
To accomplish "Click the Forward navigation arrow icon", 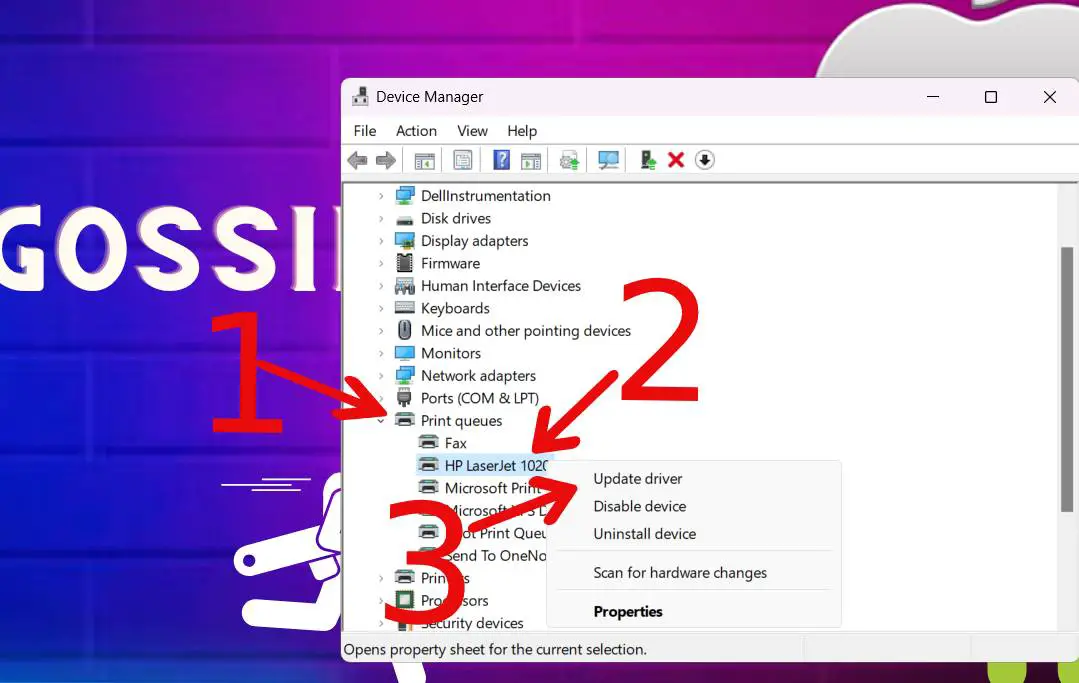I will (387, 159).
